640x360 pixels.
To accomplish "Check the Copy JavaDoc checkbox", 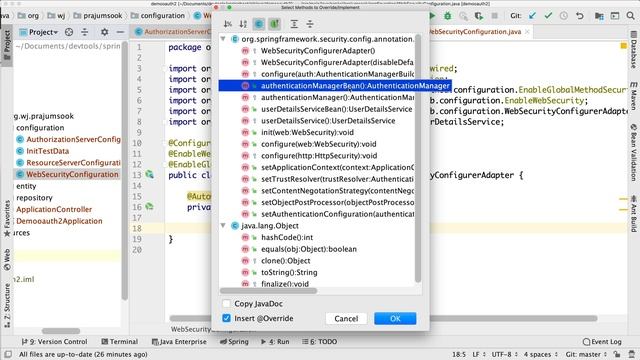I will coord(227,304).
